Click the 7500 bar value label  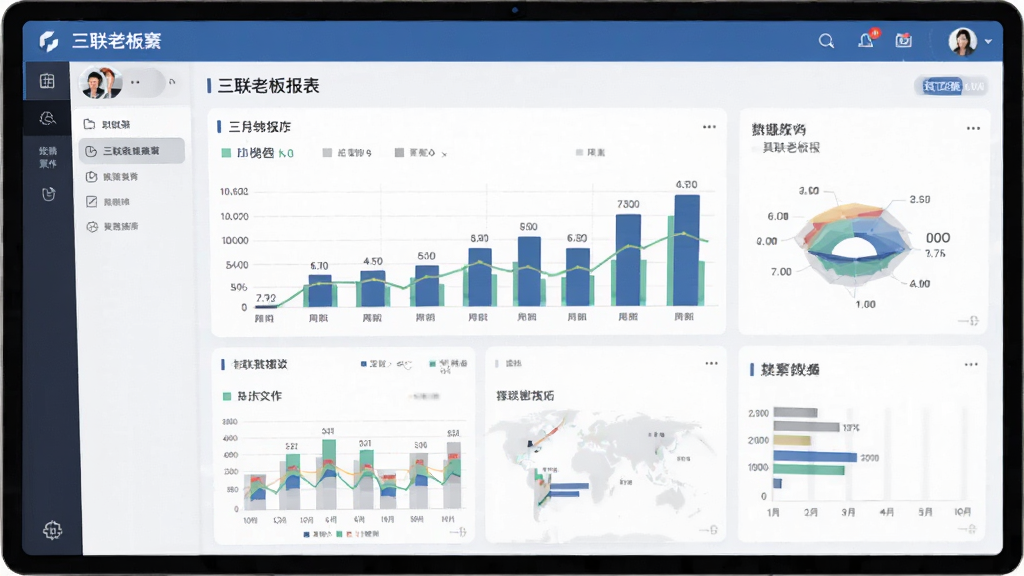(x=628, y=204)
